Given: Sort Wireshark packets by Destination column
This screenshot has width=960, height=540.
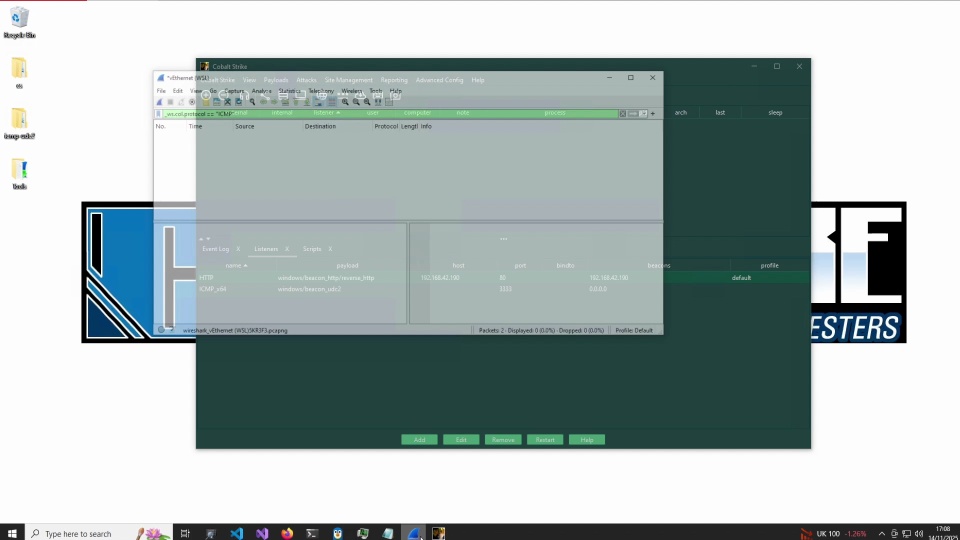Looking at the screenshot, I should [x=320, y=126].
